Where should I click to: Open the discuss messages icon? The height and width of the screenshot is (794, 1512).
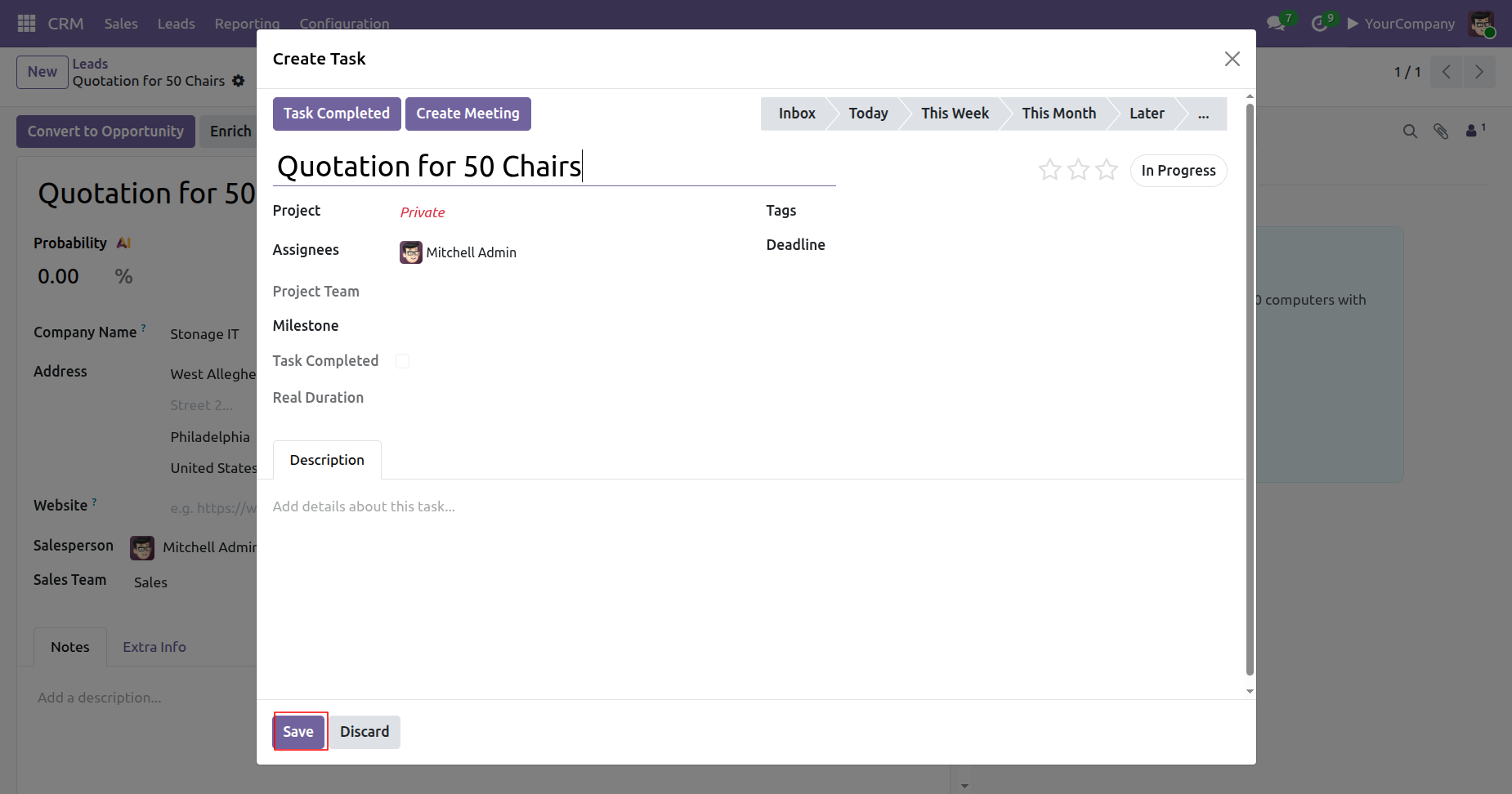[1275, 24]
